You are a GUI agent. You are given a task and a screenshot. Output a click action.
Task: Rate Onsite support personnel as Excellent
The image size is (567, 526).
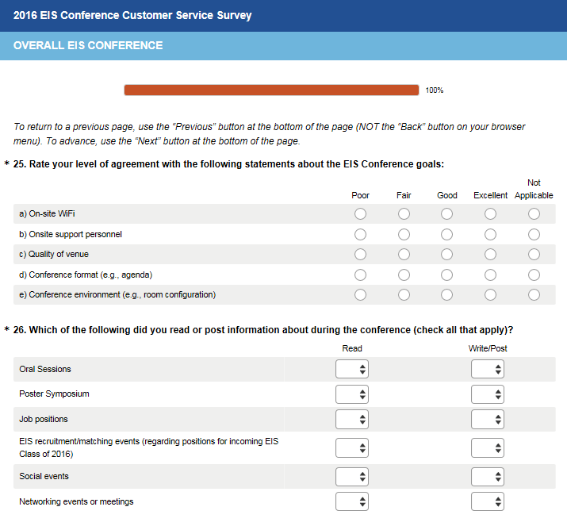[x=490, y=235]
